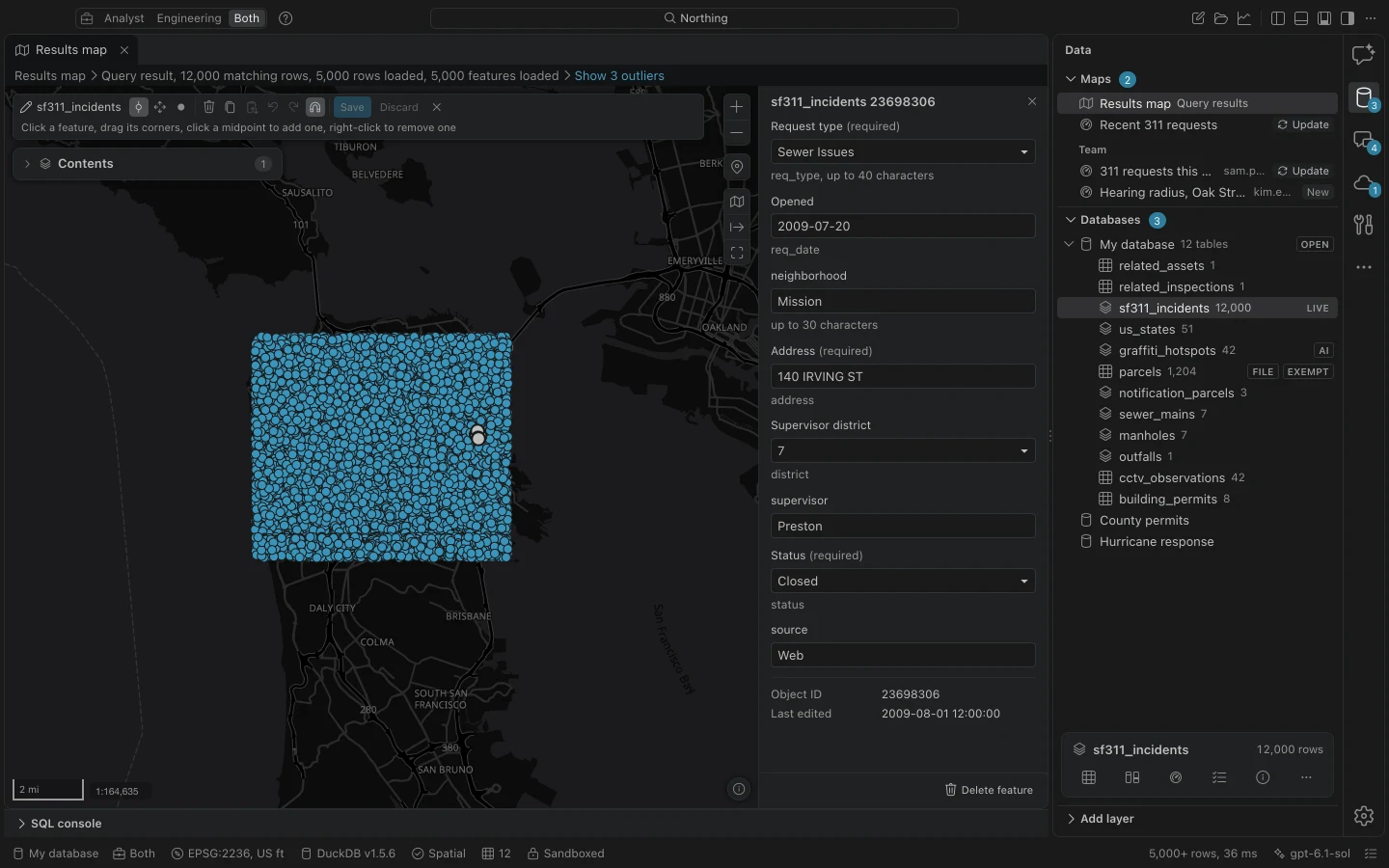Zoom in on the map

click(737, 107)
